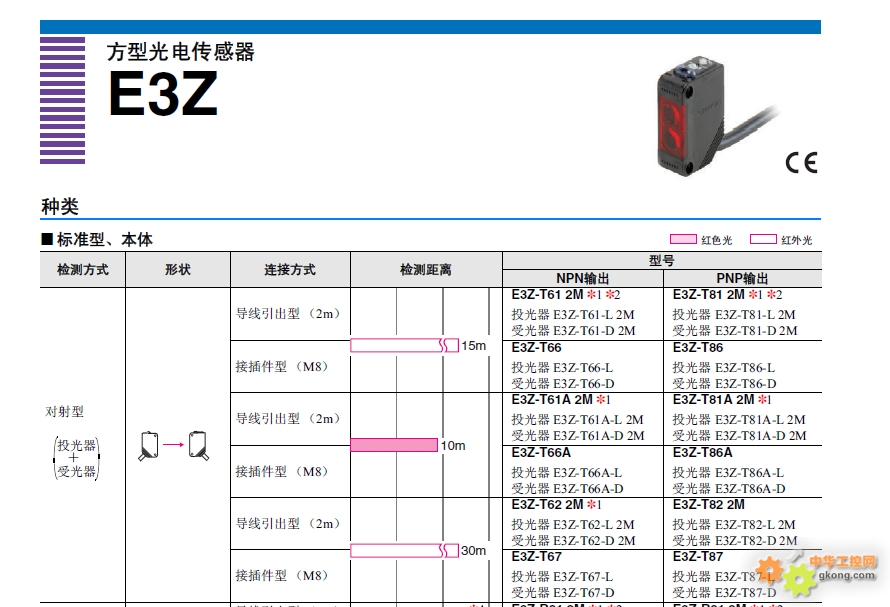Click 导线引出型 (2m) in E3Z-T62 row
This screenshot has width=890, height=607.
pyautogui.click(x=288, y=524)
